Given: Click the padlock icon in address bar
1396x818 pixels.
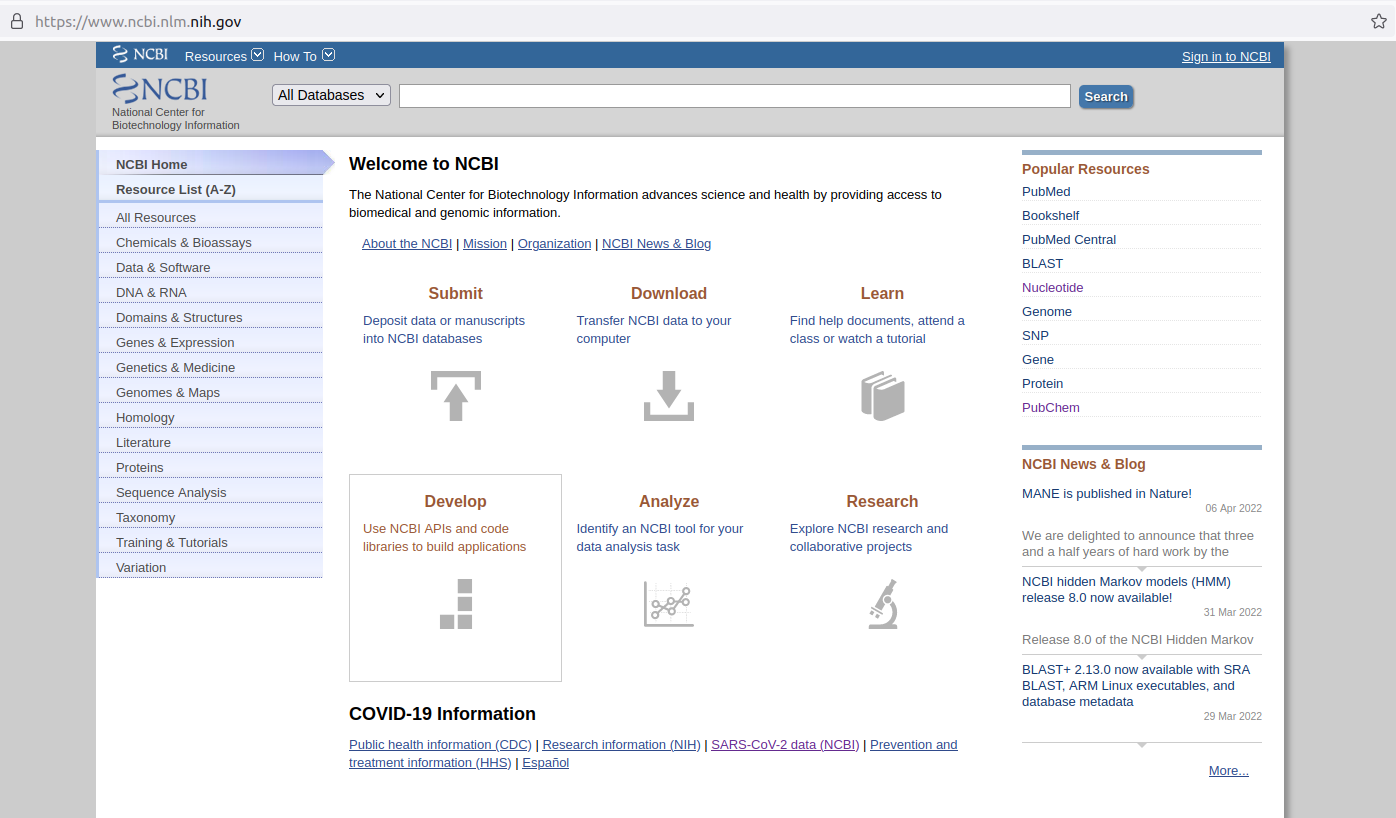Looking at the screenshot, I should click(16, 21).
